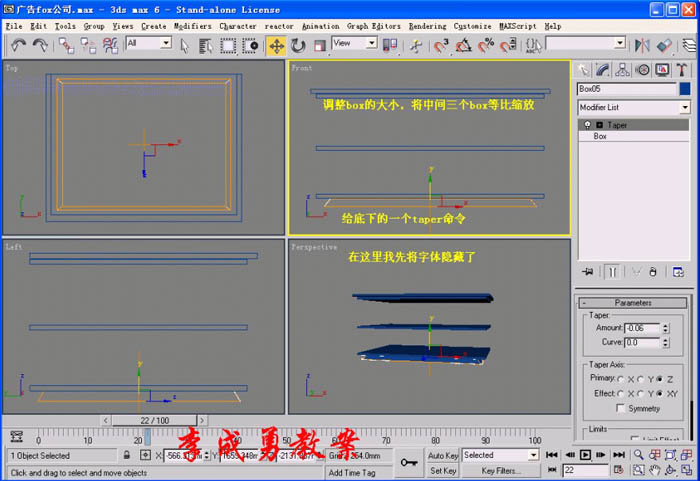Enable the Symmetry checkbox
The image size is (700, 481).
[x=620, y=408]
